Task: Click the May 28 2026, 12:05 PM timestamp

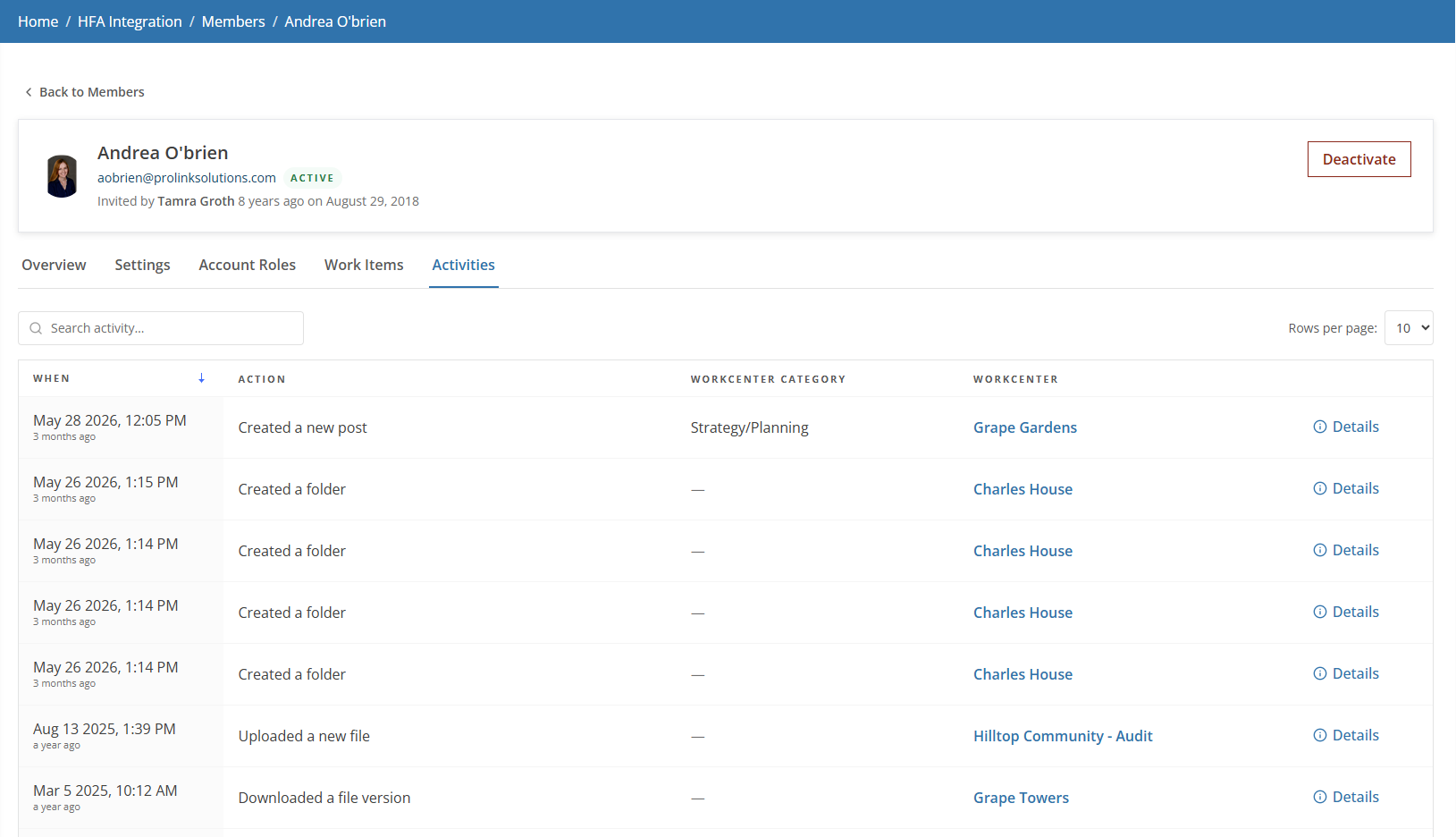Action: click(x=110, y=420)
